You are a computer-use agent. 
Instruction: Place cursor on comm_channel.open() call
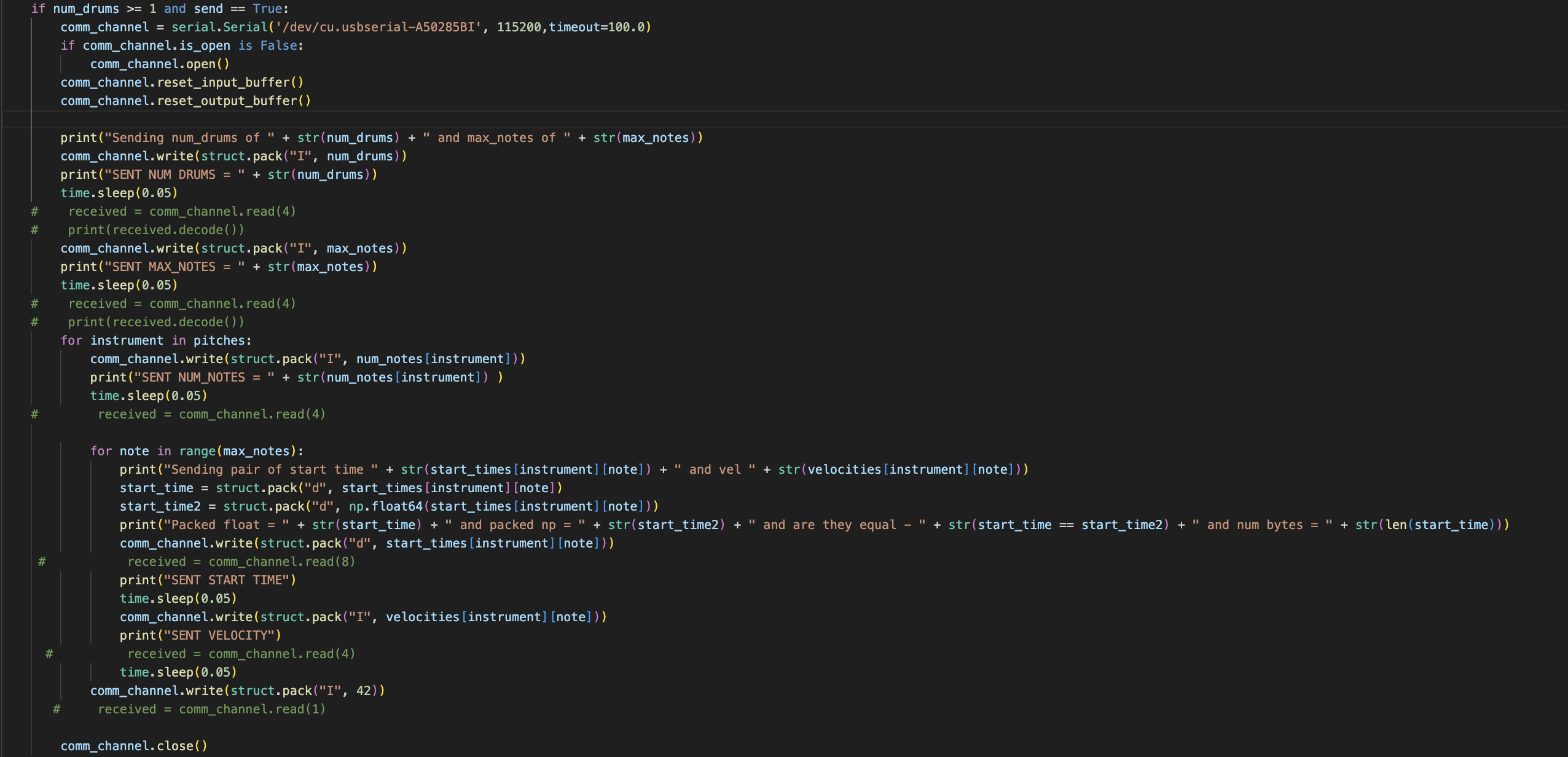click(x=160, y=64)
